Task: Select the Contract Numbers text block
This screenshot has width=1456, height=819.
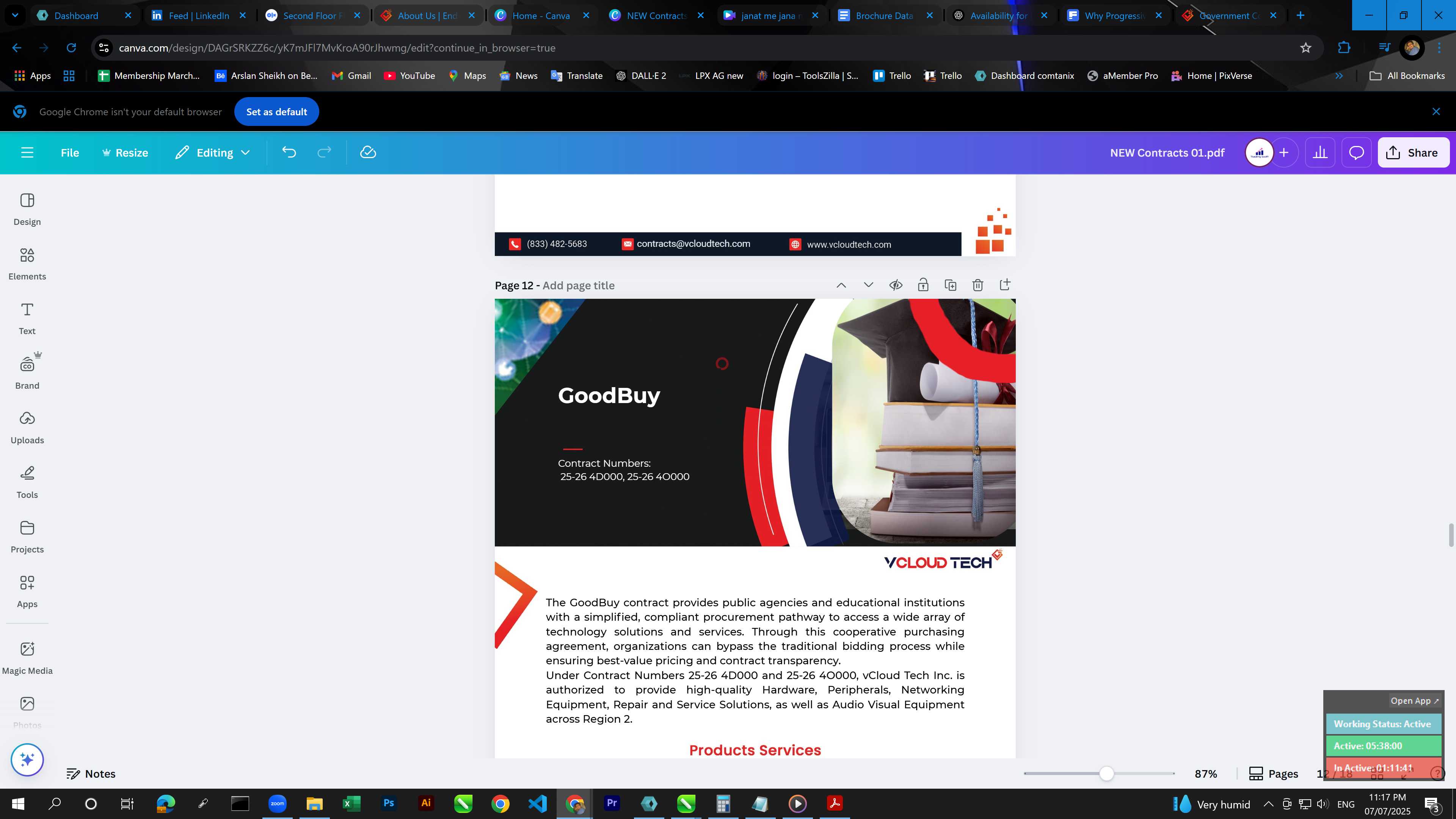Action: (x=623, y=470)
